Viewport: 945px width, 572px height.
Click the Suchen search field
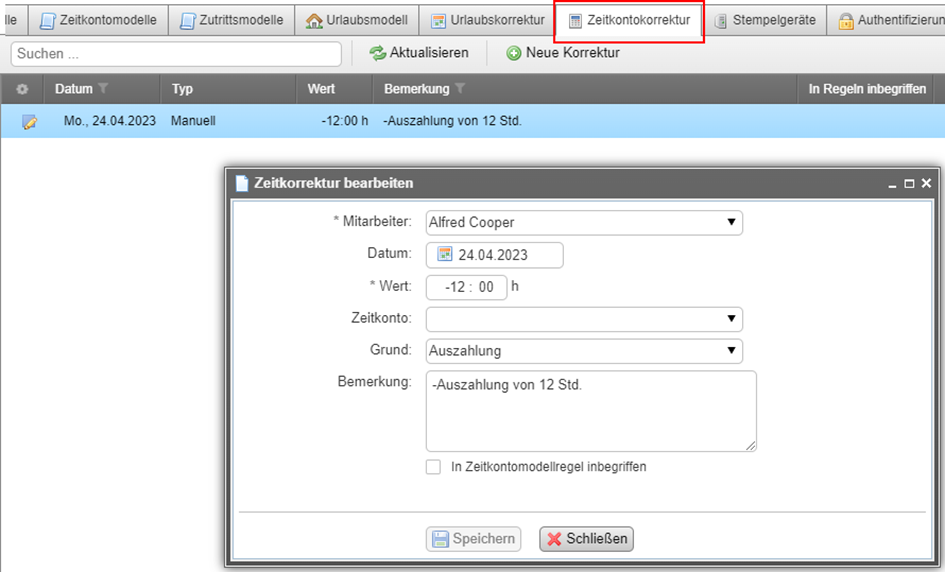coord(176,53)
